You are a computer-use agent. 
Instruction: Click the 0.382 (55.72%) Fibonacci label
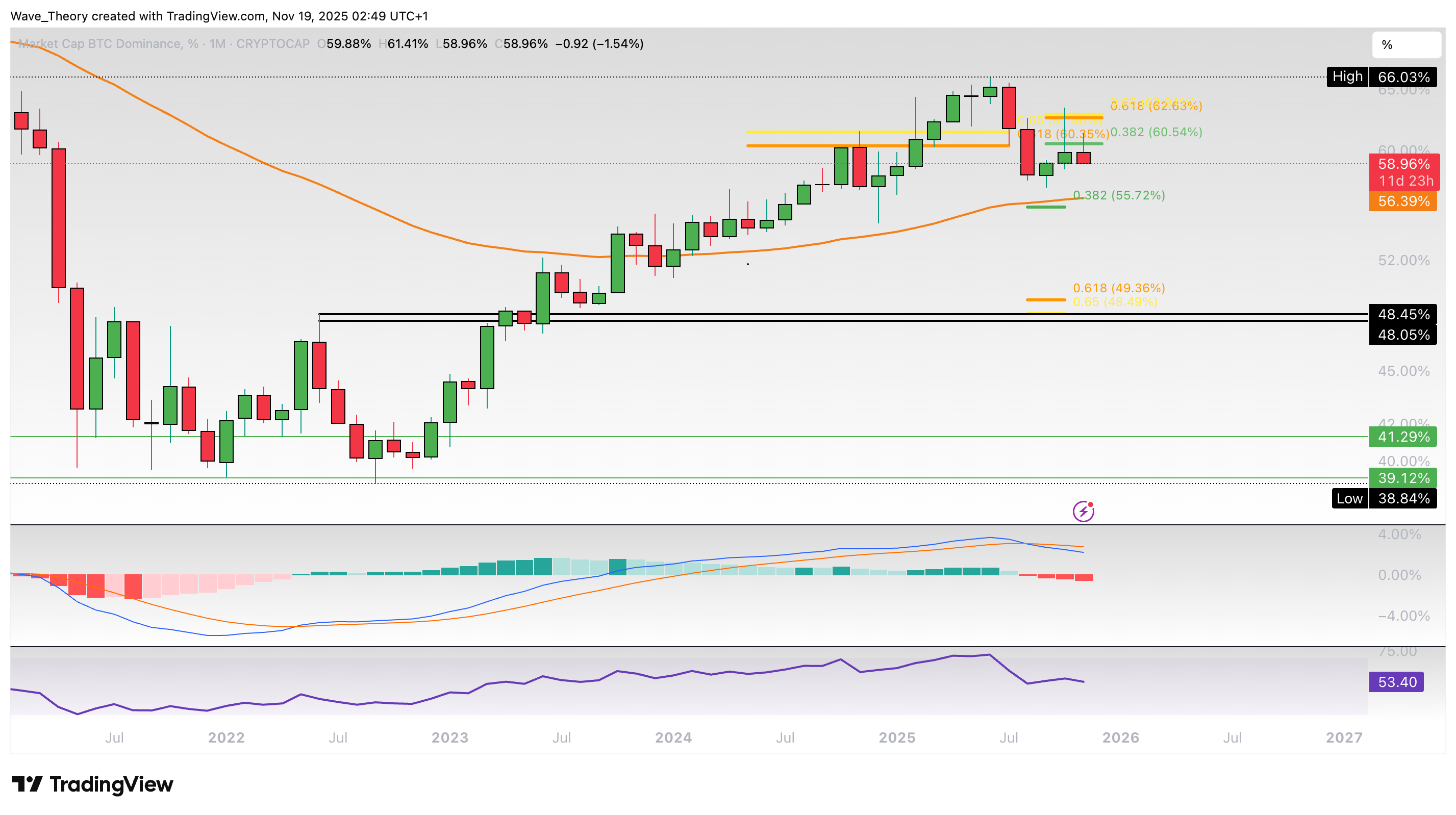pos(1119,195)
